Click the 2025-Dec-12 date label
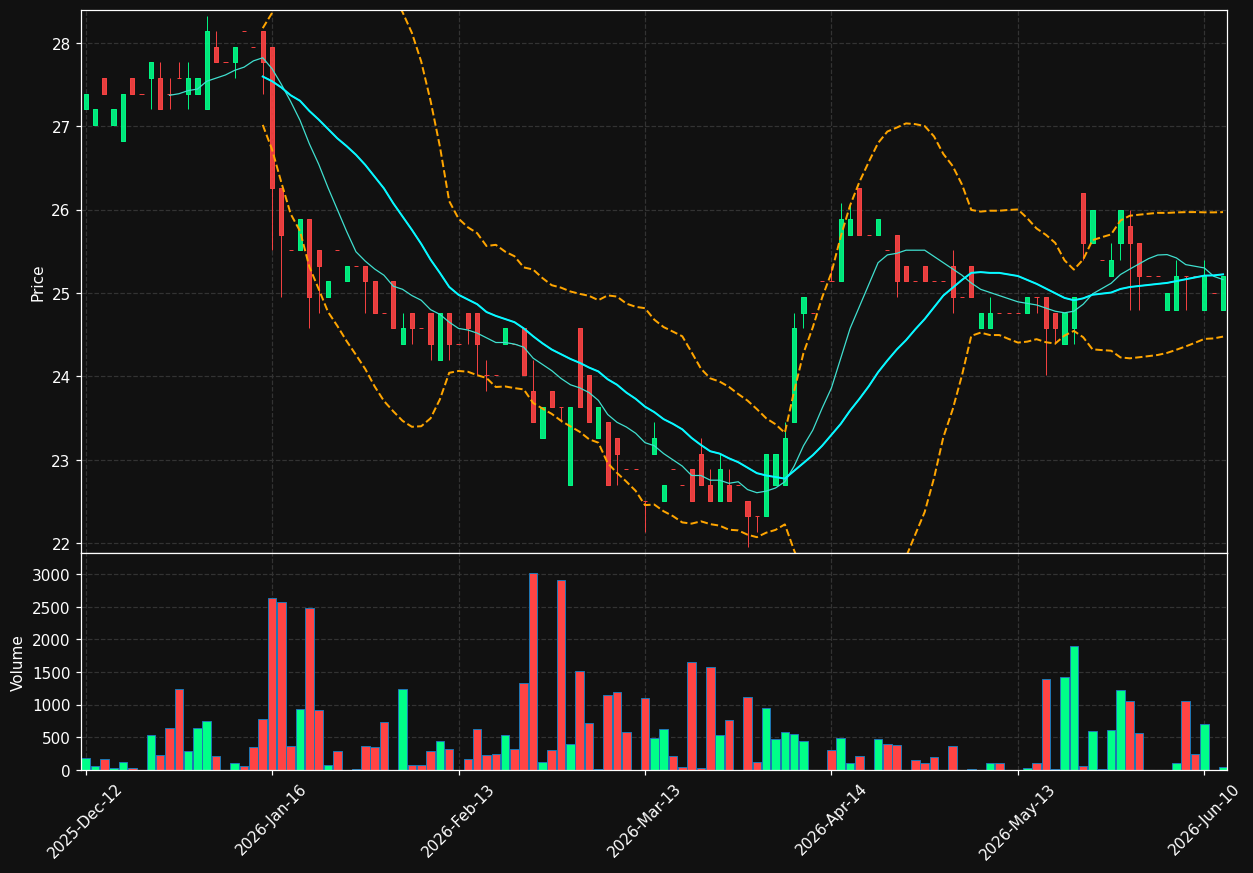Viewport: 1253px width, 873px height. (84, 820)
